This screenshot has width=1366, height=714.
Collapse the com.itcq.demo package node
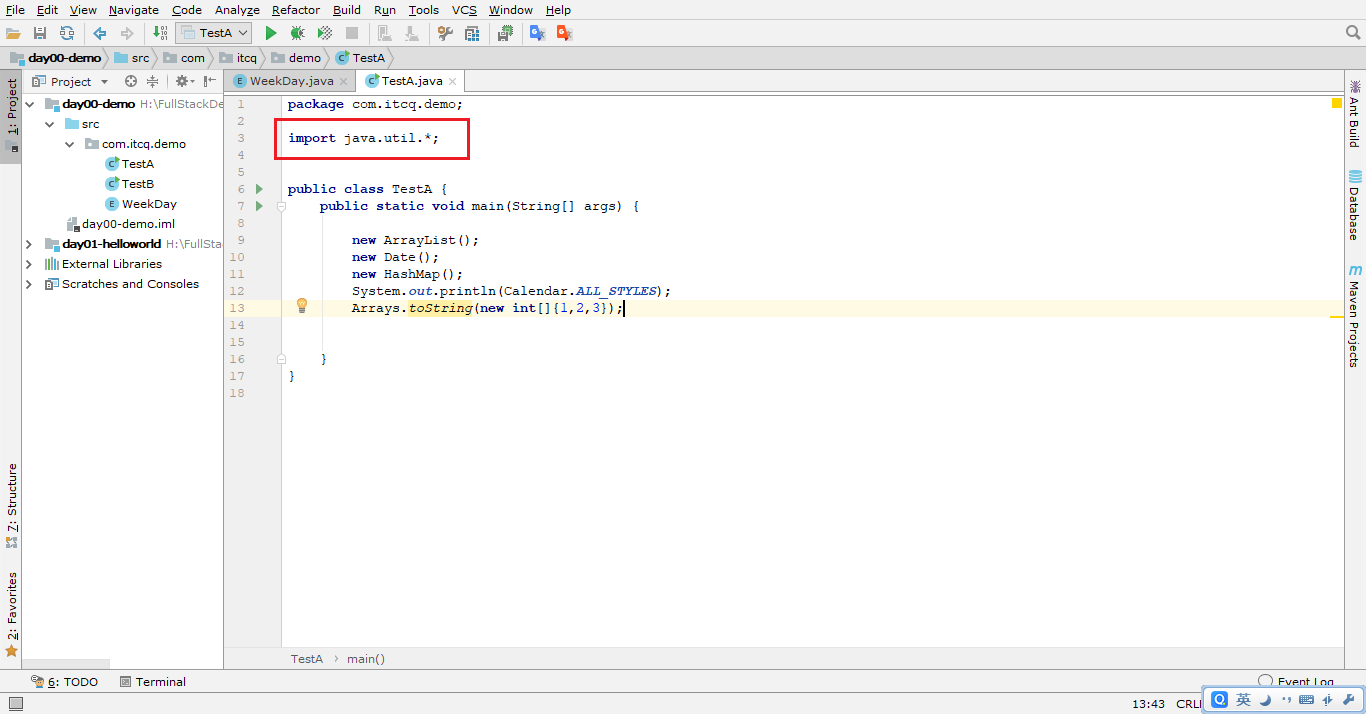[70, 144]
